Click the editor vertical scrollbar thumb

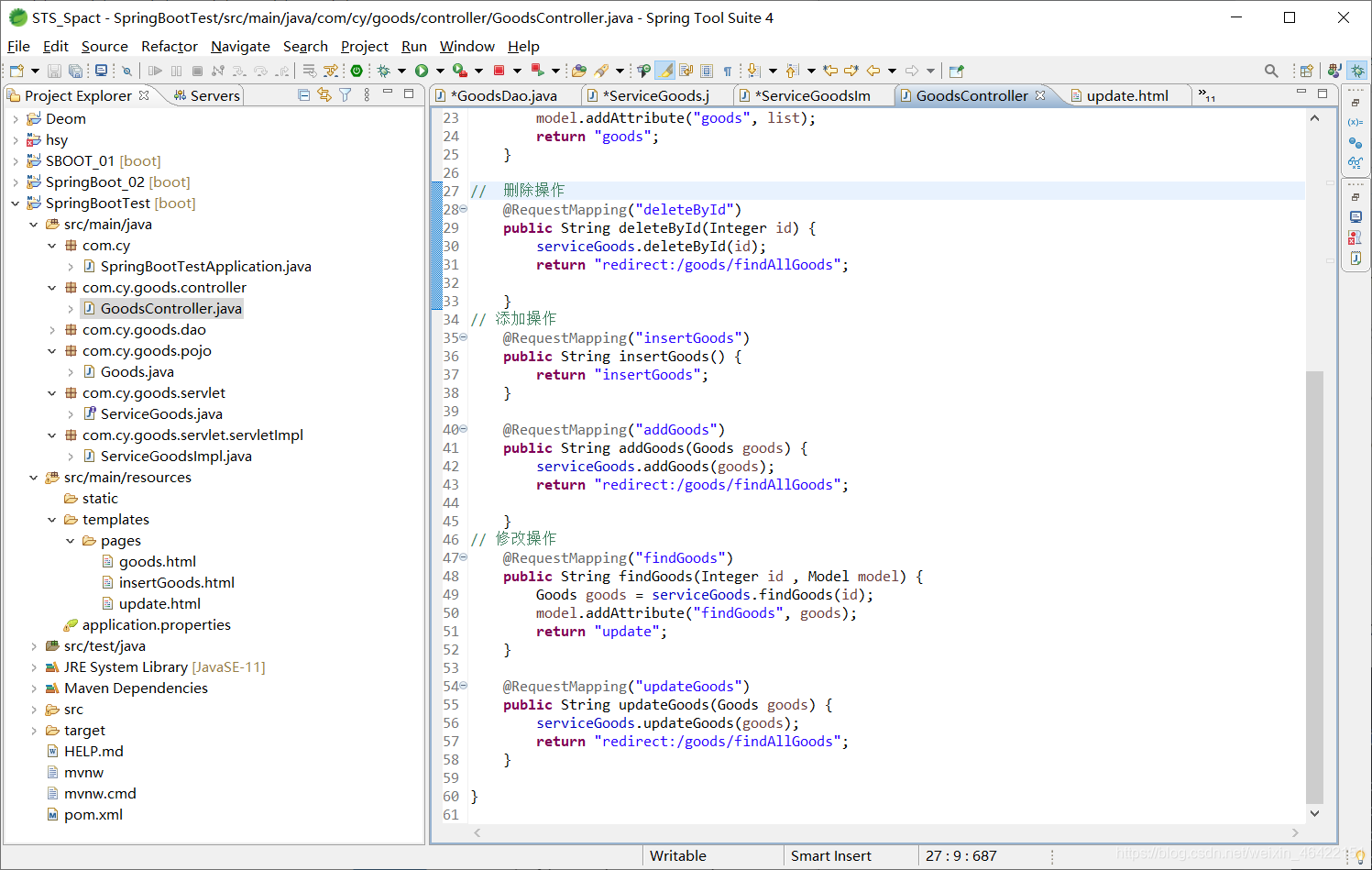1314,587
